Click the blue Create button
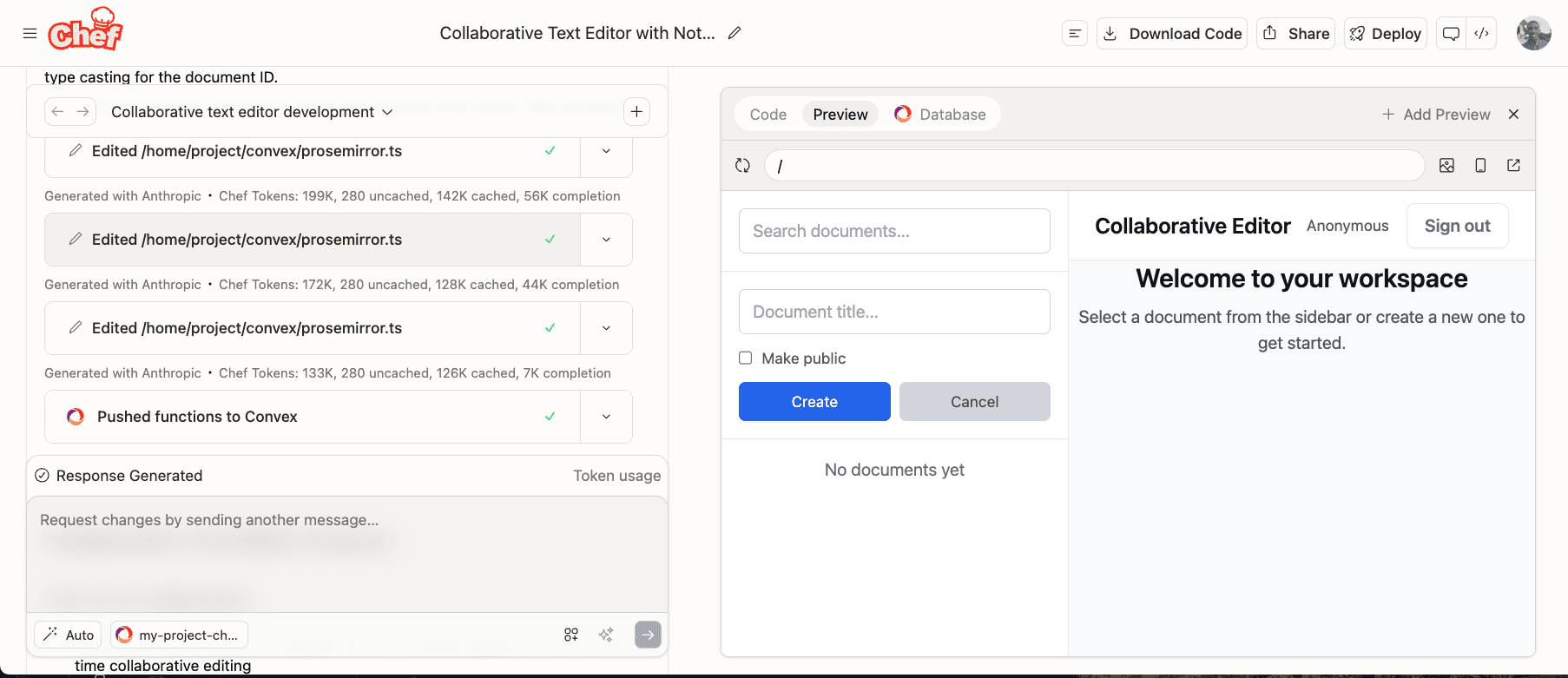 814,402
